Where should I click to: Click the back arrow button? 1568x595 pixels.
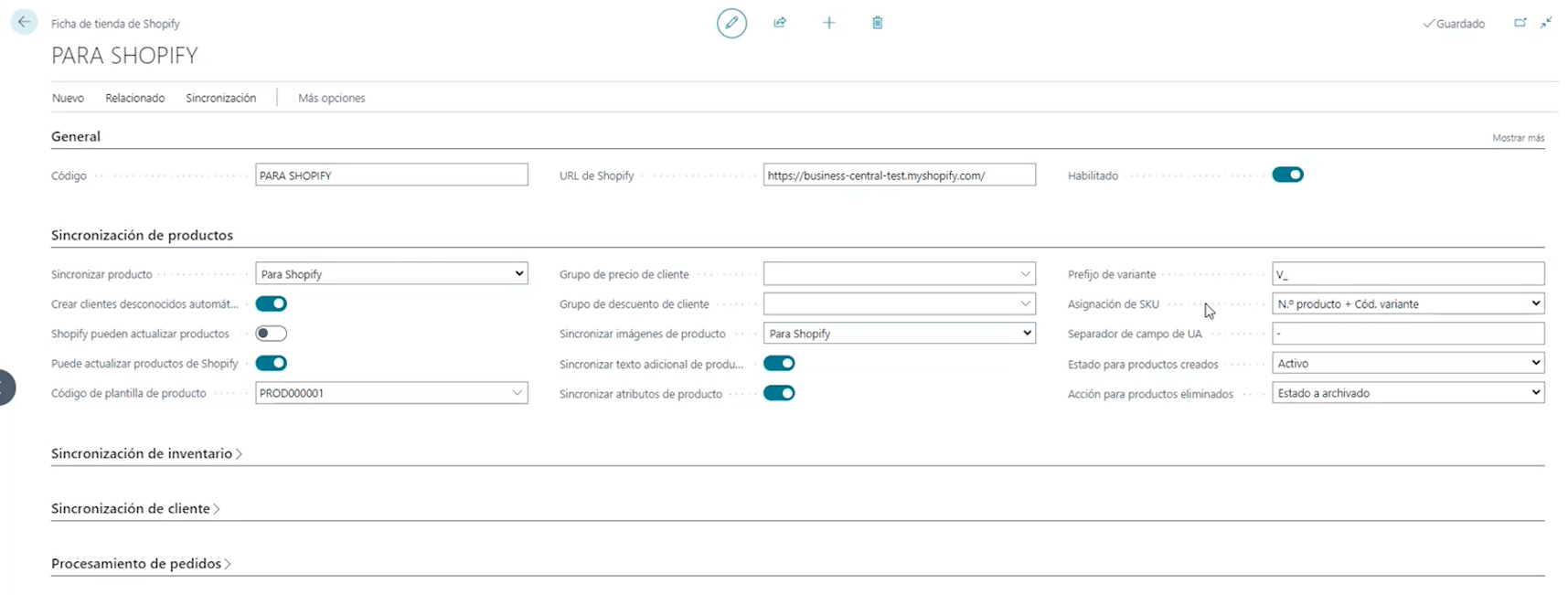pos(24,22)
